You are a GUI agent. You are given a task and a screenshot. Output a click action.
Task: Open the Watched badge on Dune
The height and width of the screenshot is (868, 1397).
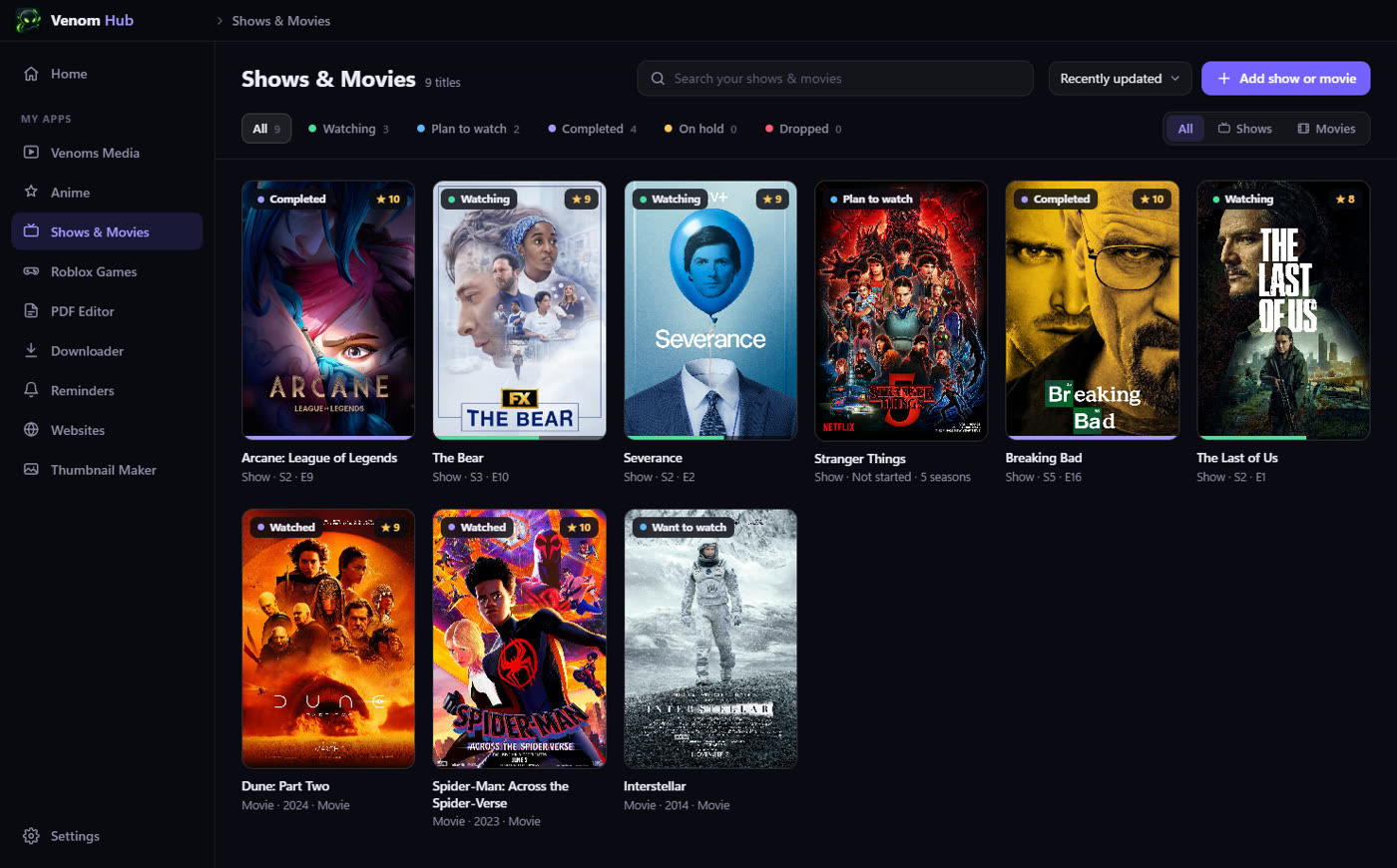(286, 528)
